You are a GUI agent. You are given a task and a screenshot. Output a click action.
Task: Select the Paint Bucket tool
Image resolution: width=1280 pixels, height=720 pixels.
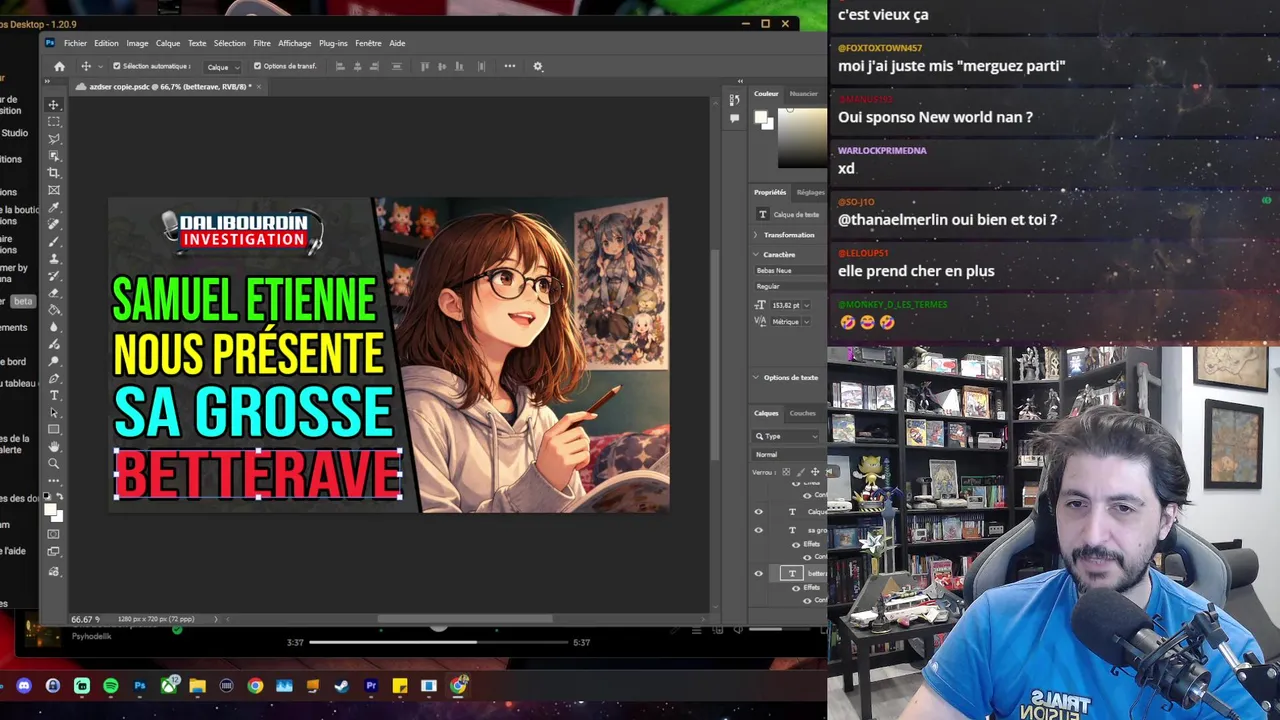54,309
